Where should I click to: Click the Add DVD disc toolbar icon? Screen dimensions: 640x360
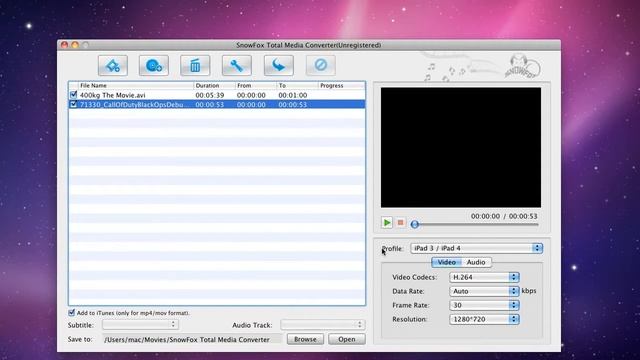[153, 65]
